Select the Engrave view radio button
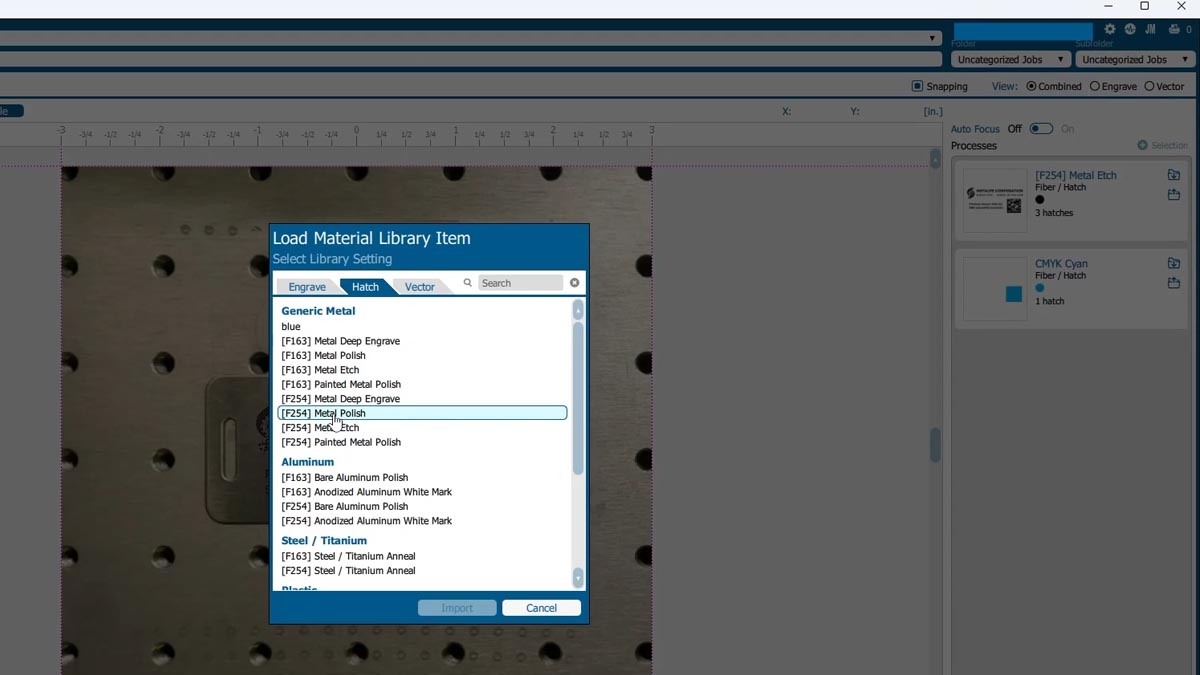 pyautogui.click(x=1095, y=86)
